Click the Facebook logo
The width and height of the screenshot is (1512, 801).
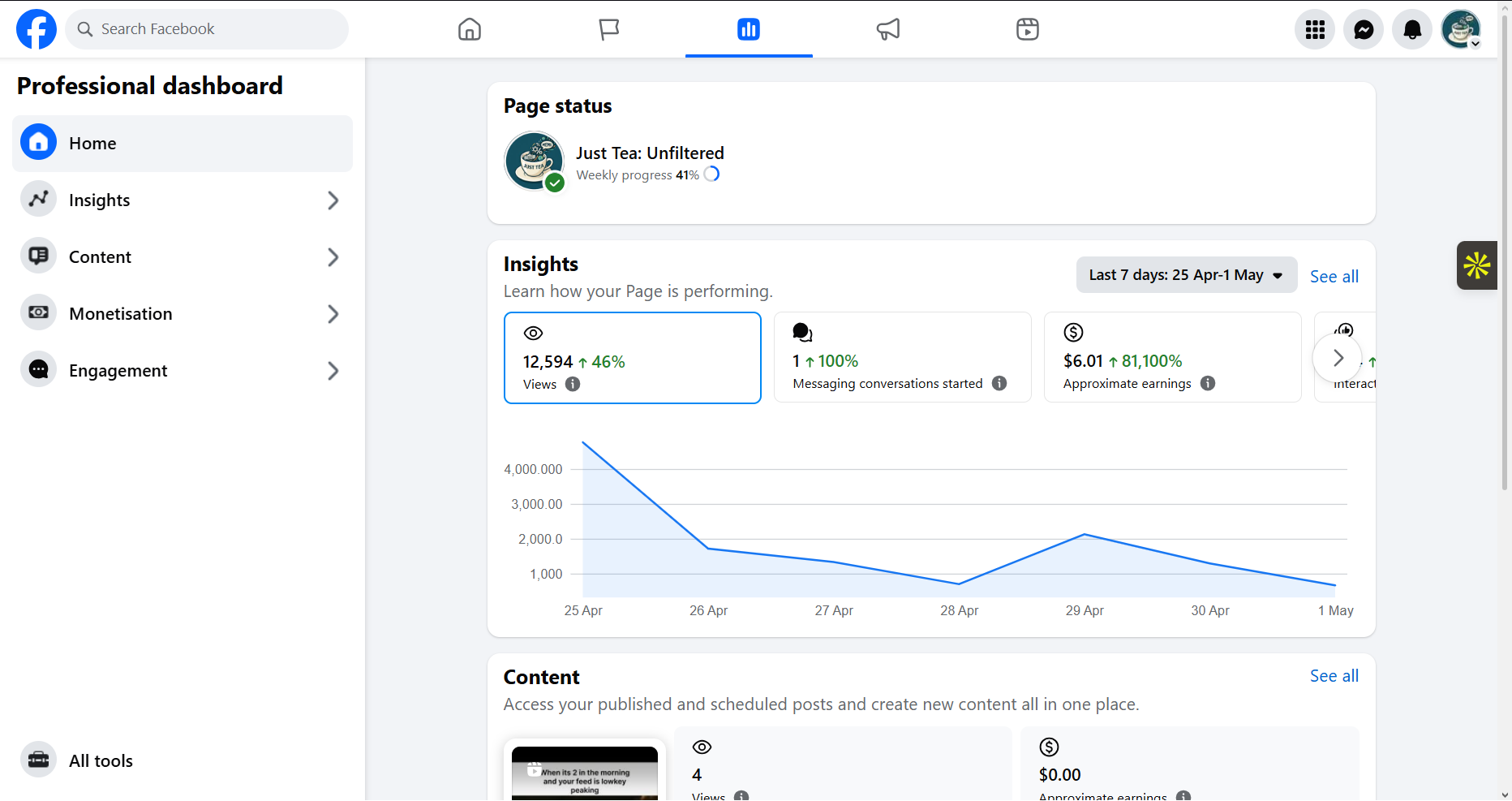pyautogui.click(x=37, y=29)
